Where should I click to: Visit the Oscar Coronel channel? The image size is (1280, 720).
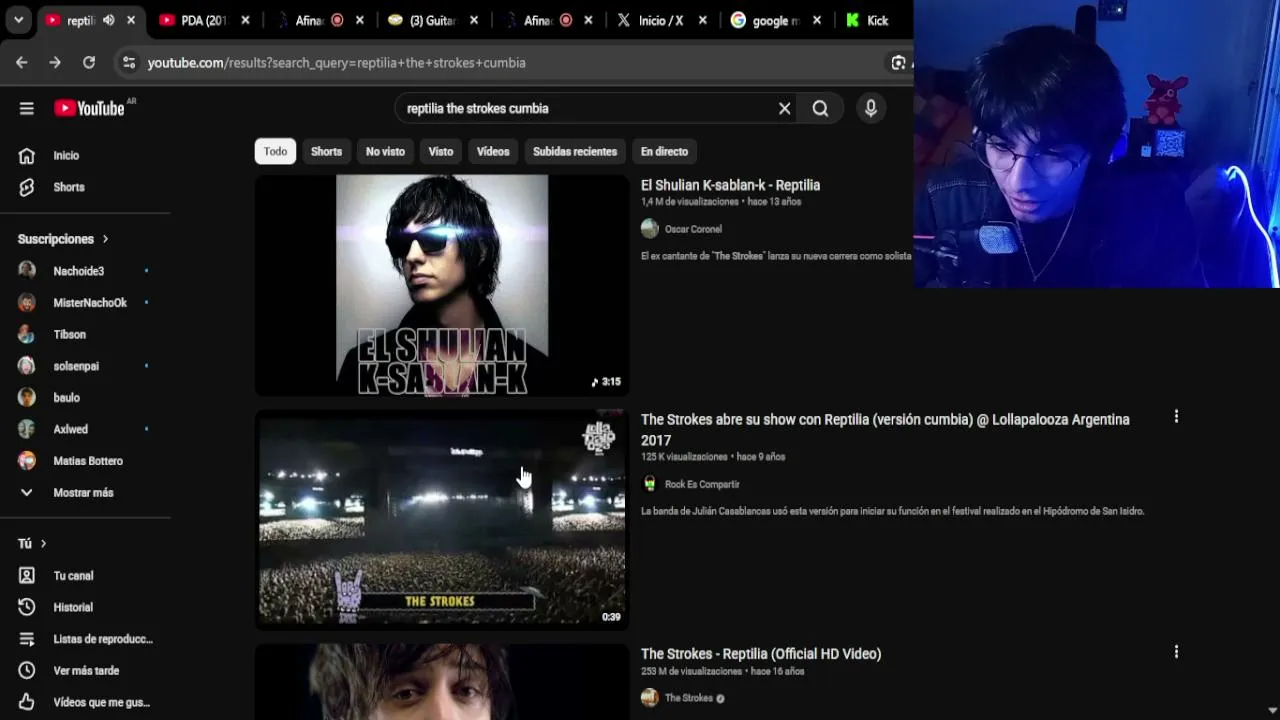coord(693,229)
